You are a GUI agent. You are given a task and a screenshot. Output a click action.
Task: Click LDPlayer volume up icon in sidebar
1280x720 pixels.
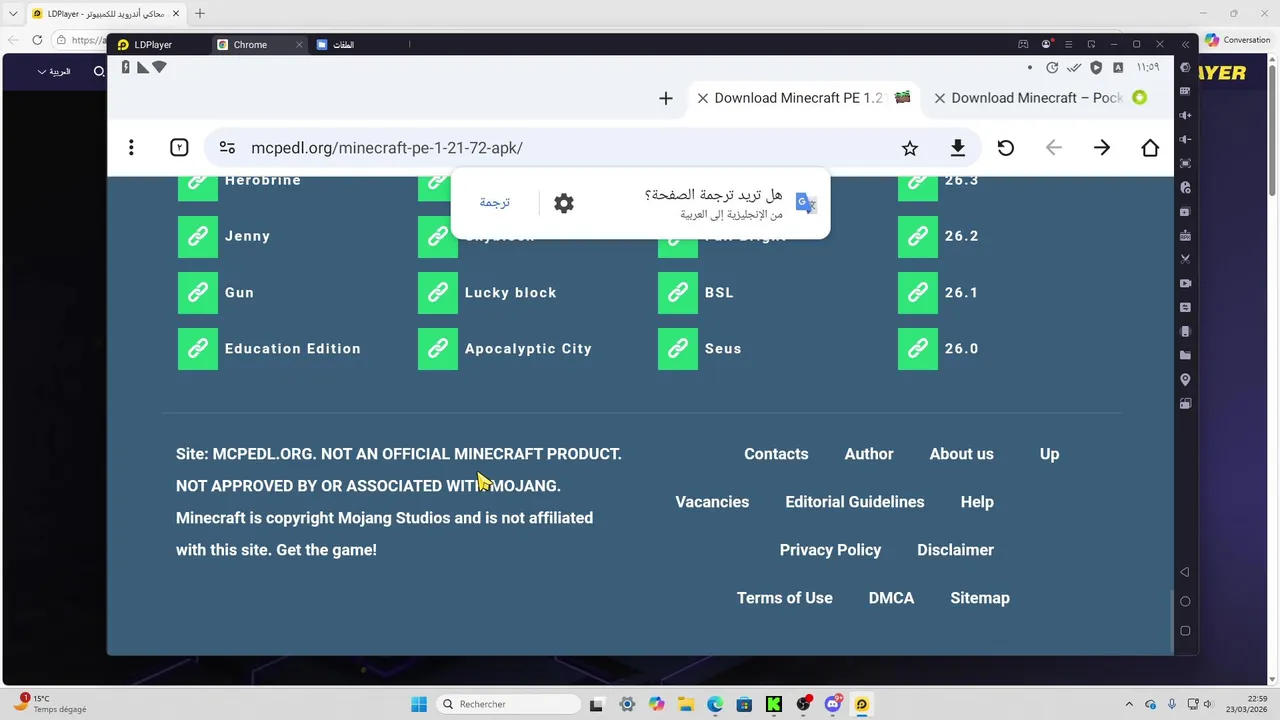coord(1185,115)
